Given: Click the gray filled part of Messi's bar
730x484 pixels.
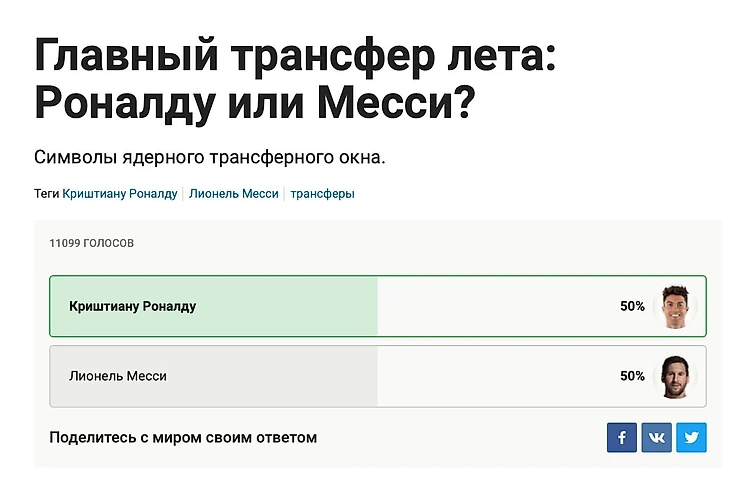Looking at the screenshot, I should coord(214,376).
